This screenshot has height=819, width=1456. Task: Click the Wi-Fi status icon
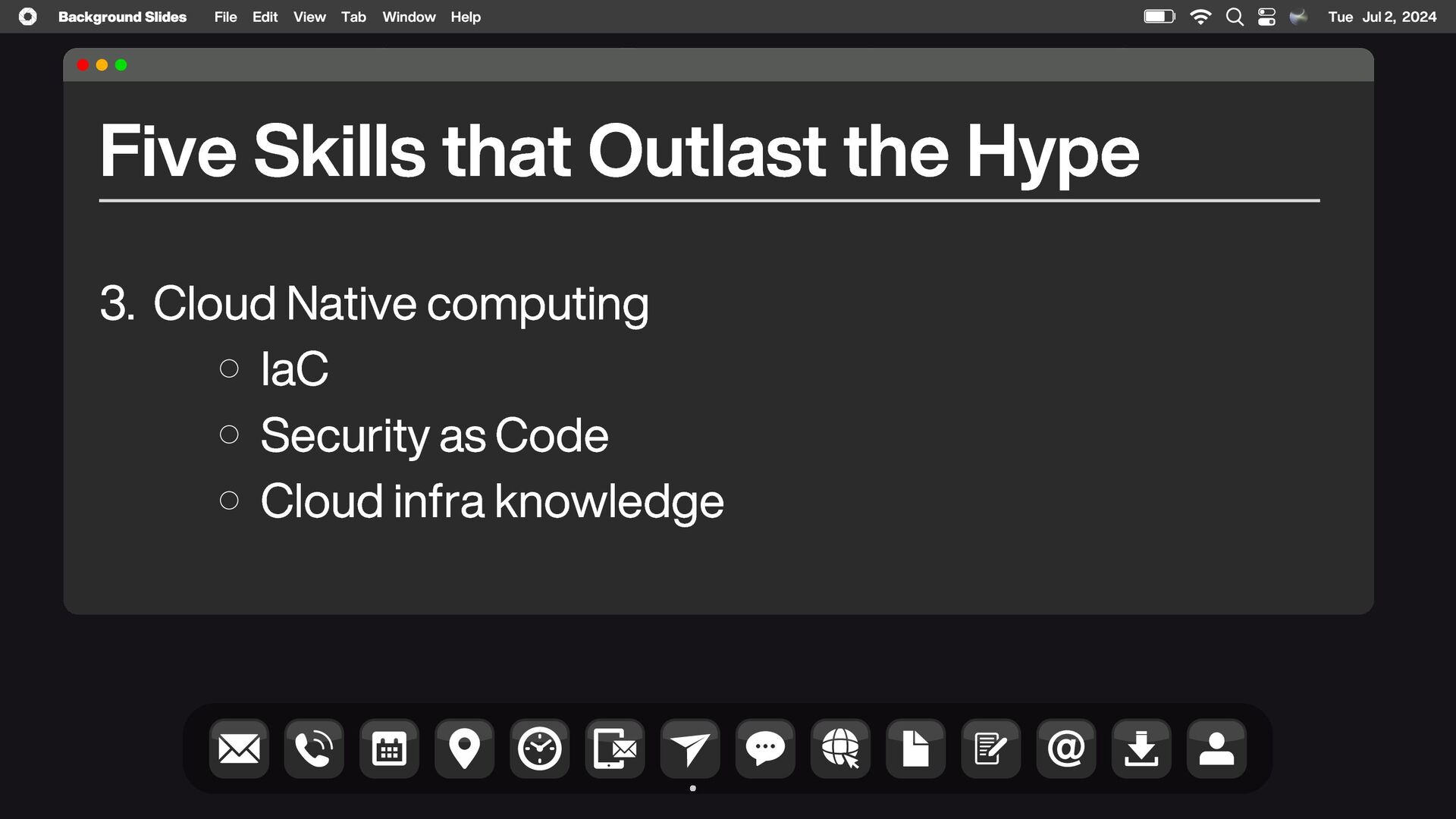1200,17
